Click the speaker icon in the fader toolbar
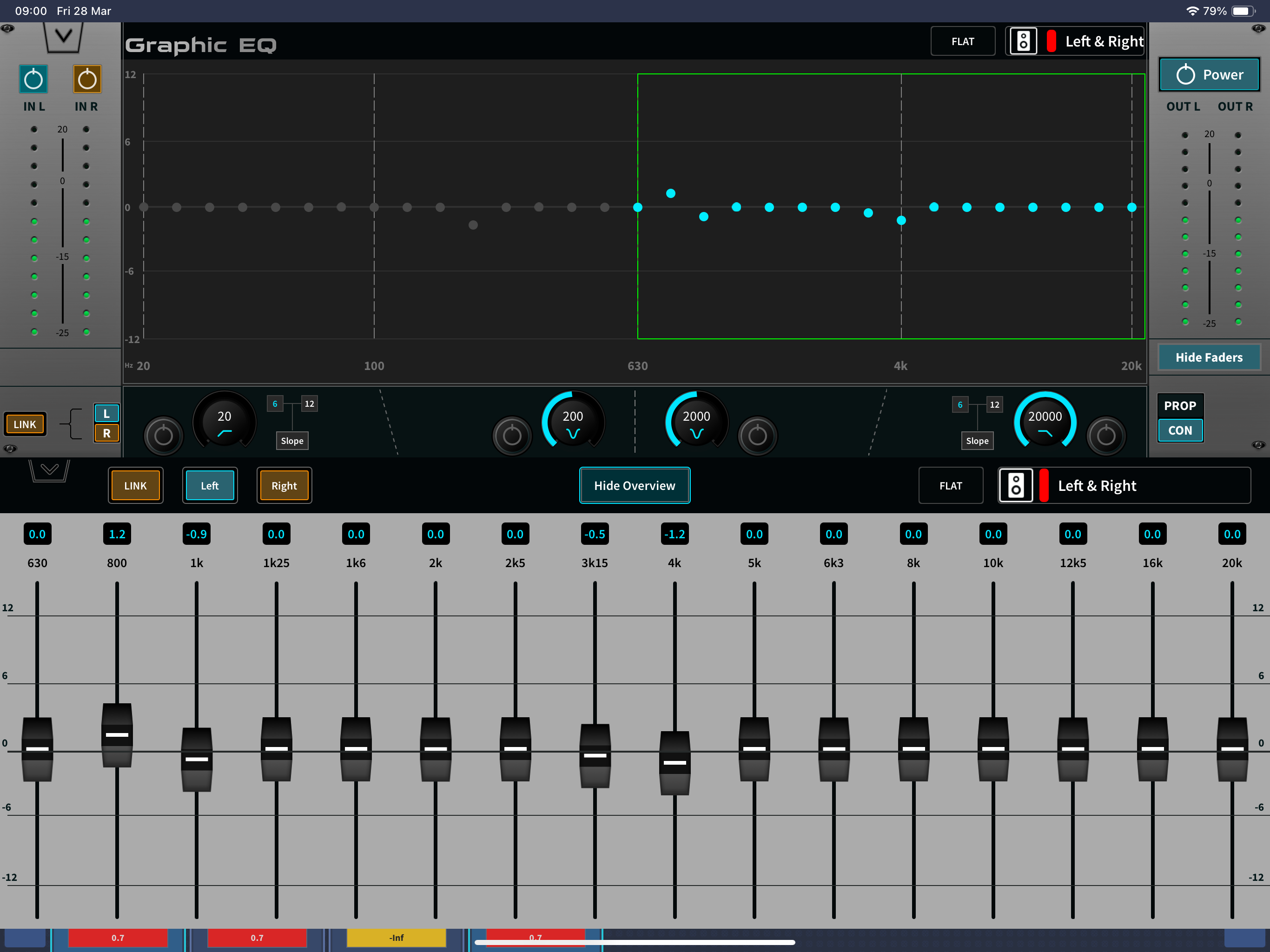1270x952 pixels. [1016, 486]
